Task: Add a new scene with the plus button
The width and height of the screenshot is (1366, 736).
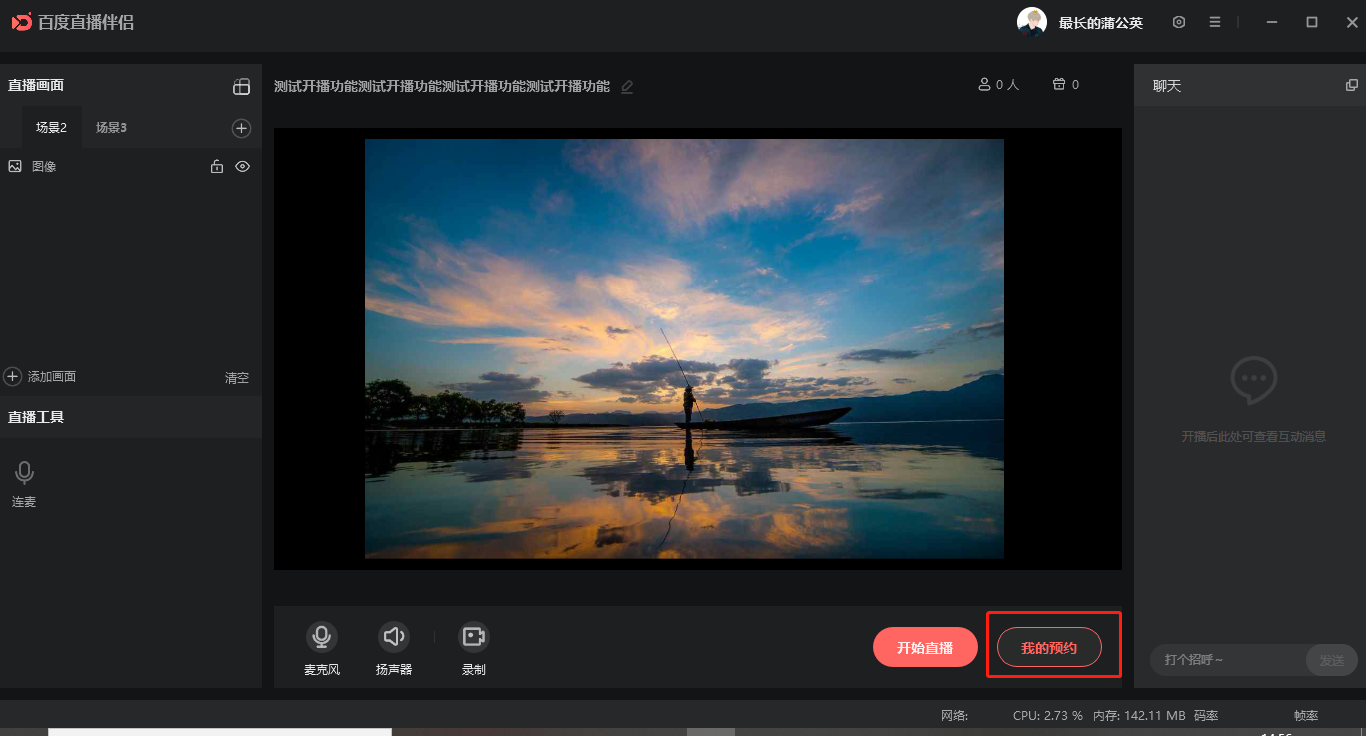Action: tap(241, 127)
